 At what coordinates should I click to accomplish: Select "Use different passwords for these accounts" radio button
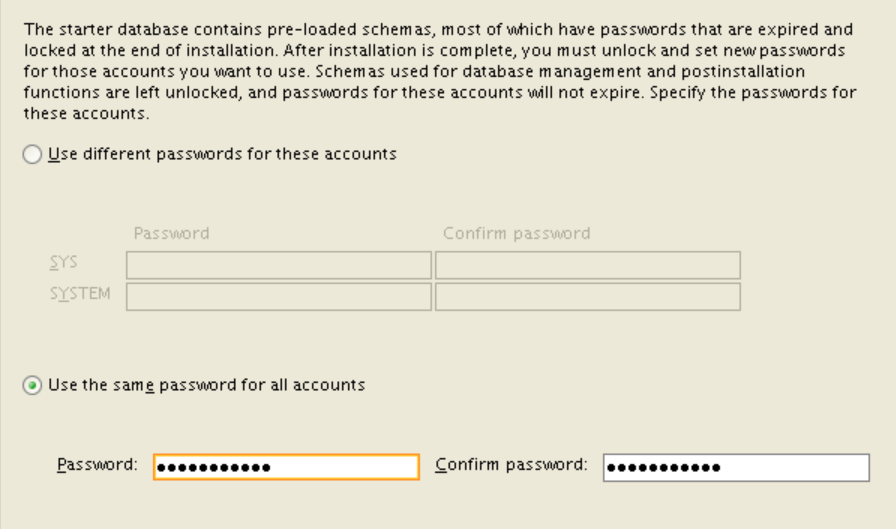click(x=33, y=155)
